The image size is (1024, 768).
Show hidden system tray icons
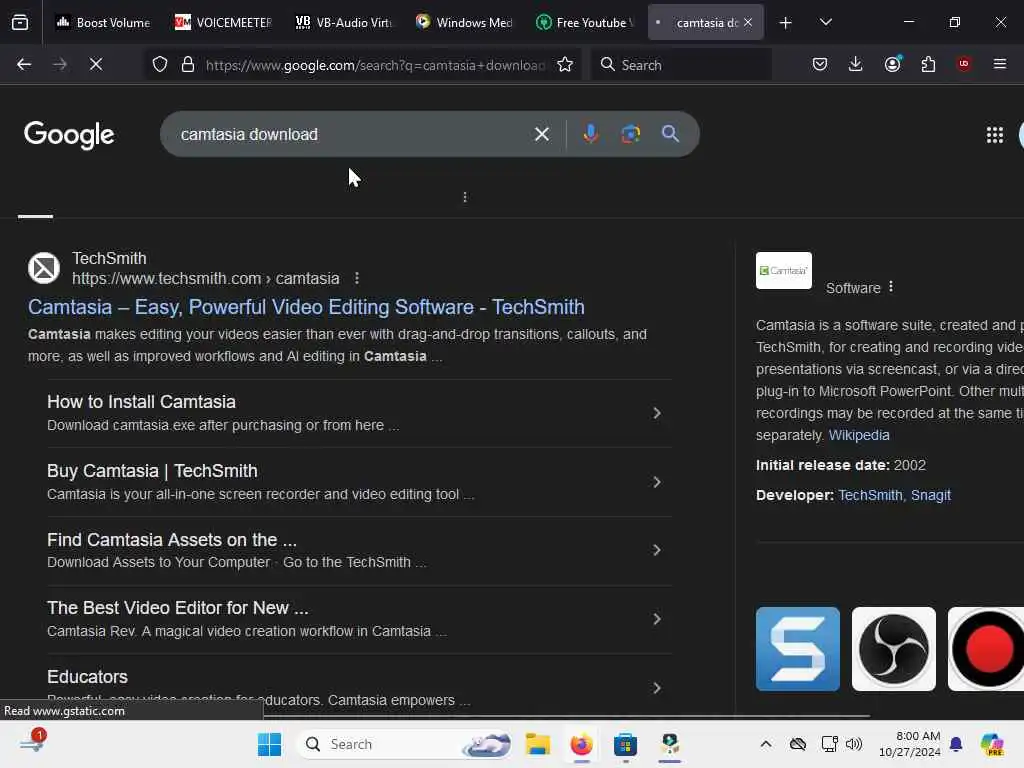[766, 744]
